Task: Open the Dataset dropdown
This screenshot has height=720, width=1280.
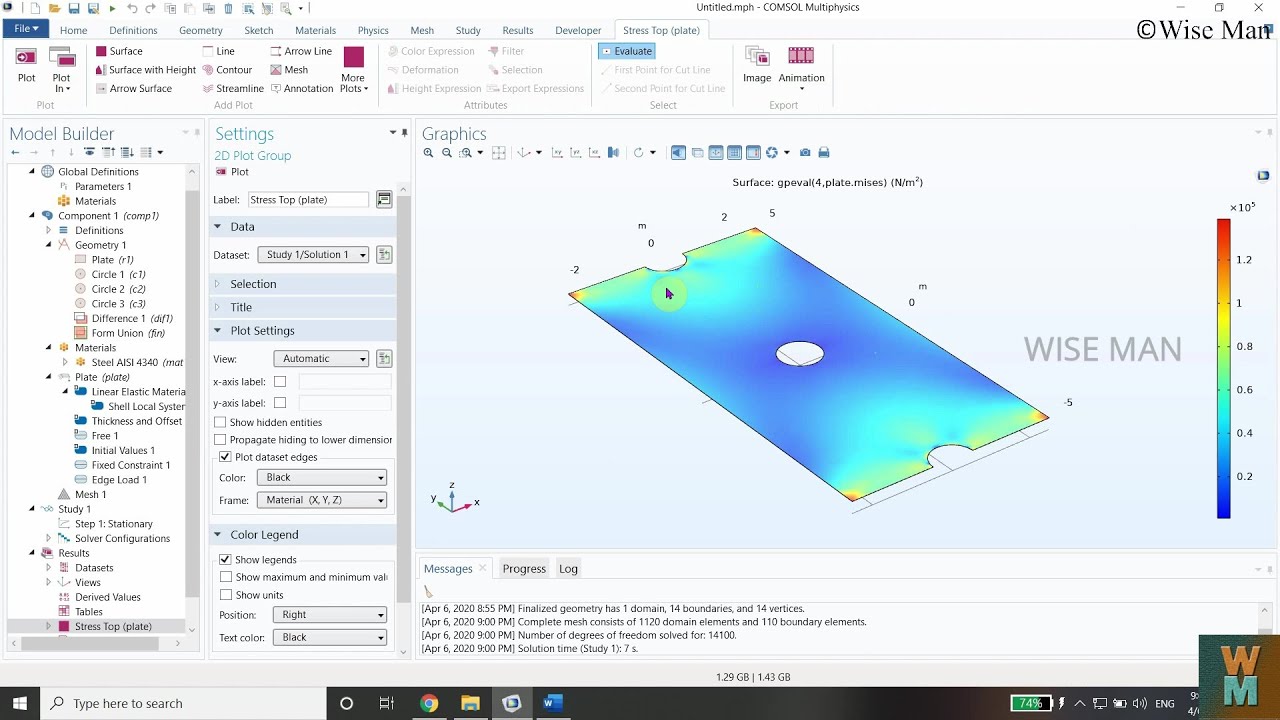Action: coord(313,255)
